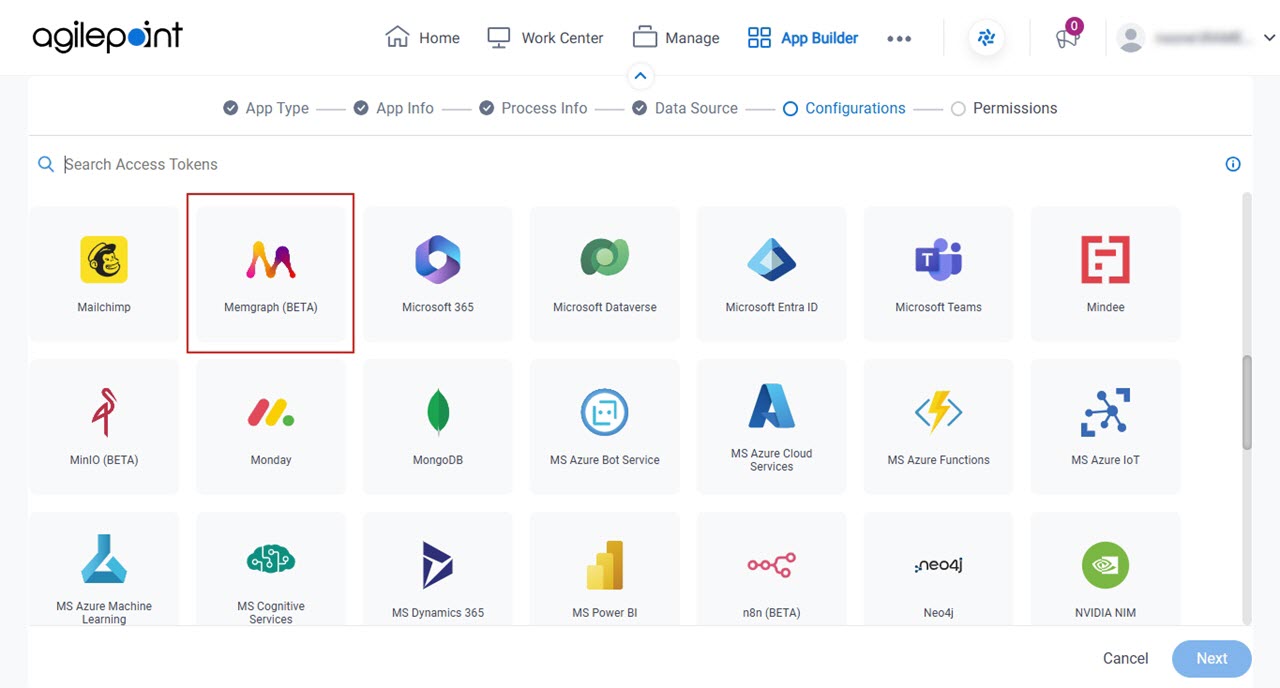Collapse the header with the chevron-up button

pyautogui.click(x=640, y=76)
